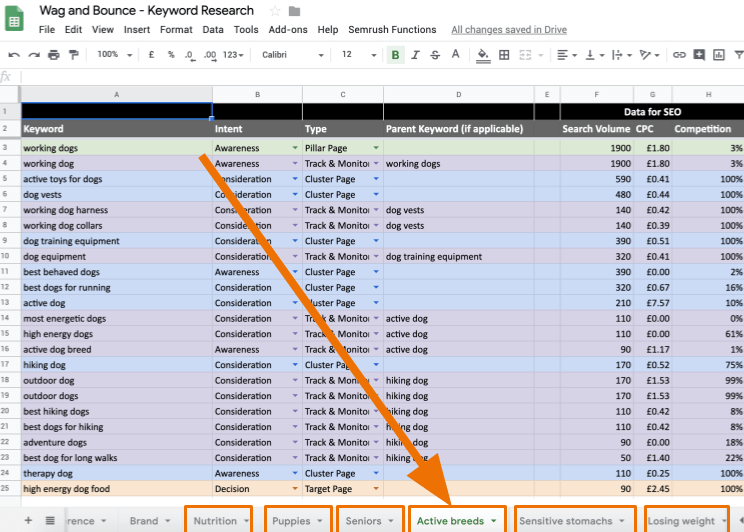Open Type dropdown for working dogs row
Screen dimensions: 744x532
tap(376, 148)
